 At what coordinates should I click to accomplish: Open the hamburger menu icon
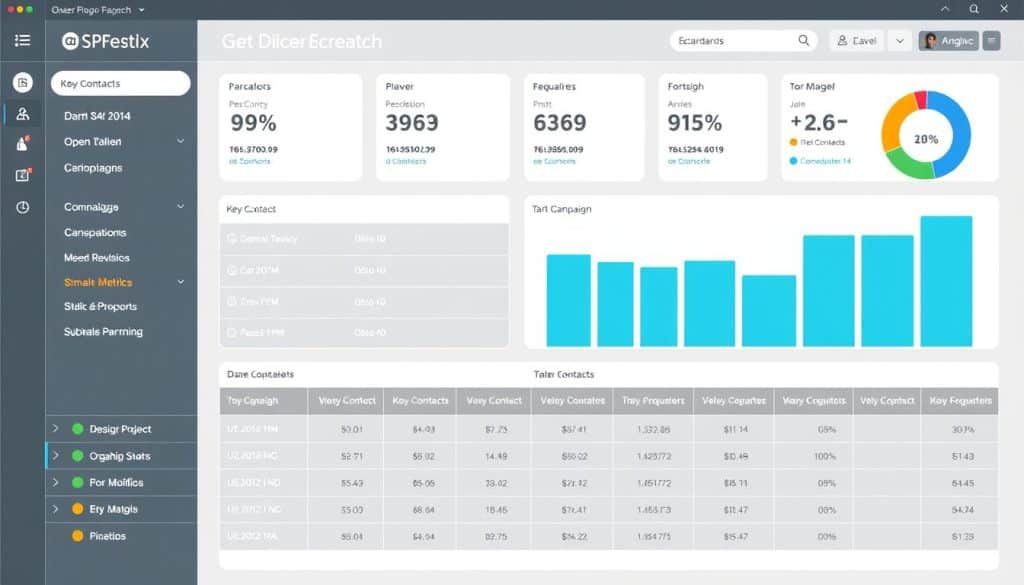click(x=22, y=40)
